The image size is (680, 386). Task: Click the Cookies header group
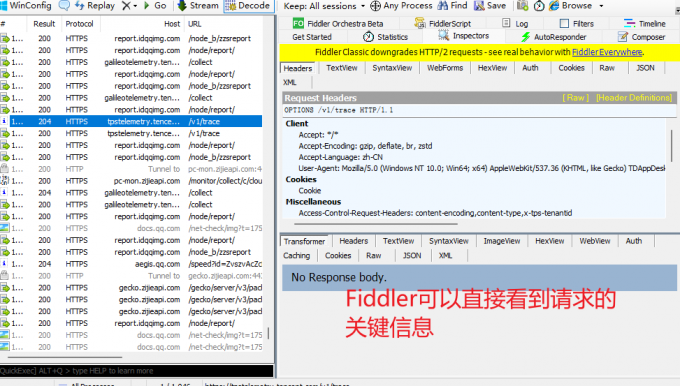[301, 179]
